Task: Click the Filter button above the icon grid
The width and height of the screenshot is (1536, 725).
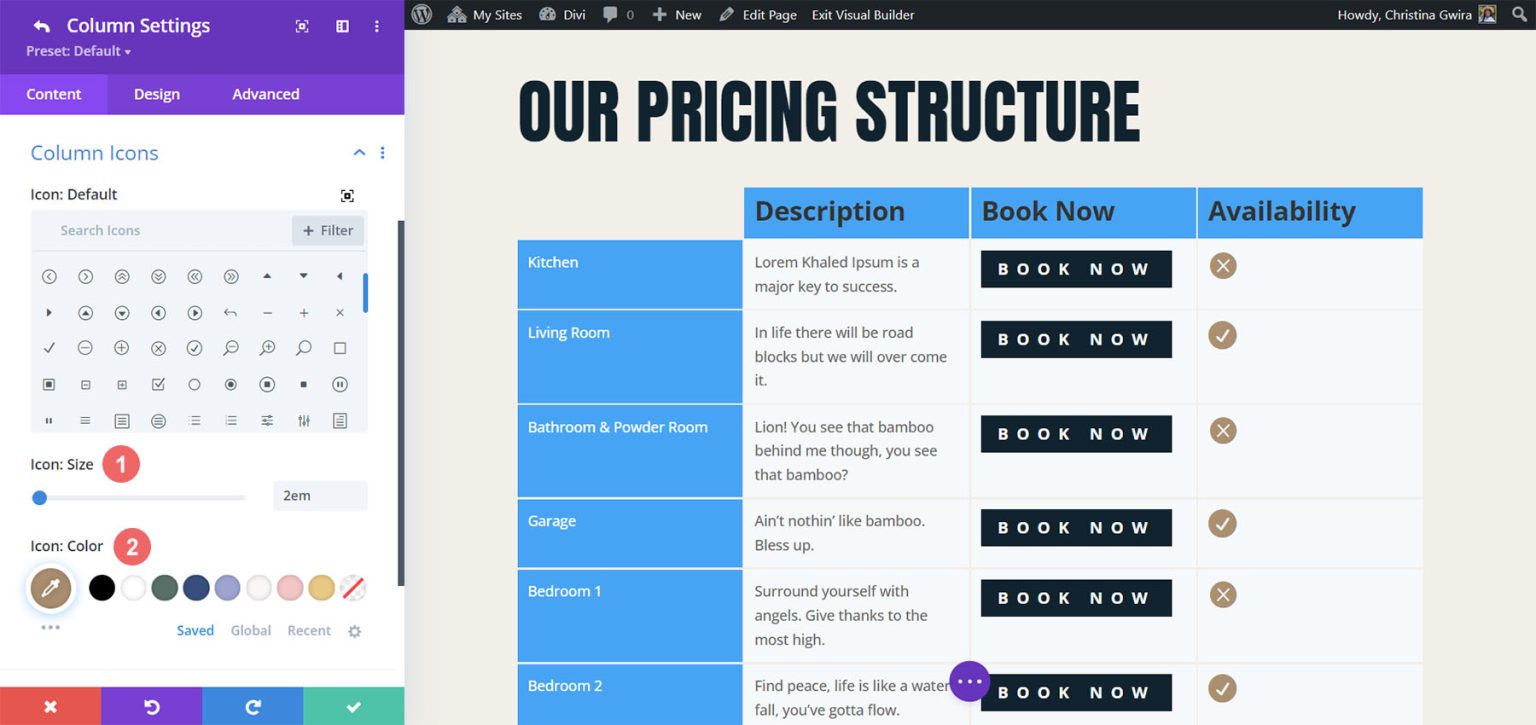Action: pyautogui.click(x=327, y=230)
